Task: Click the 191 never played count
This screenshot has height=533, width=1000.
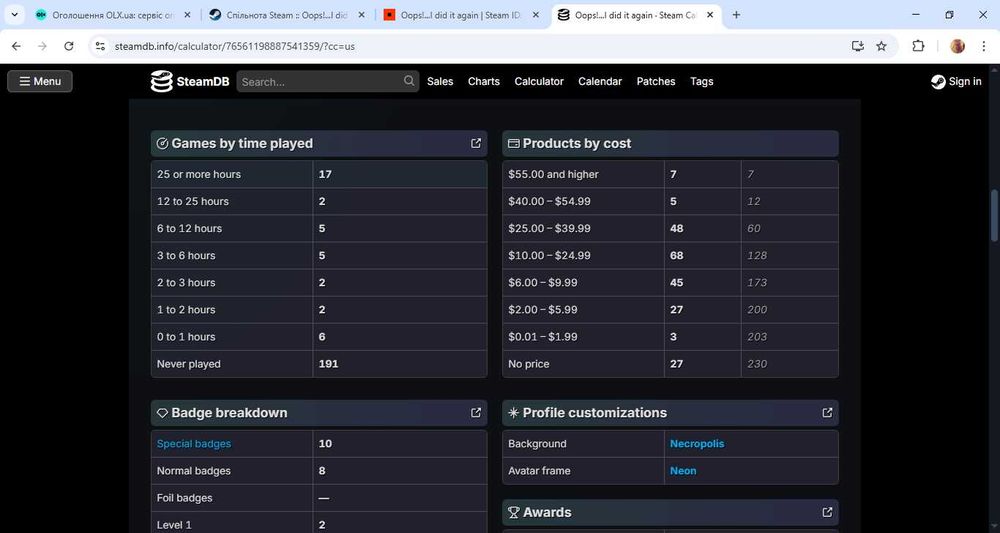Action: (x=328, y=364)
